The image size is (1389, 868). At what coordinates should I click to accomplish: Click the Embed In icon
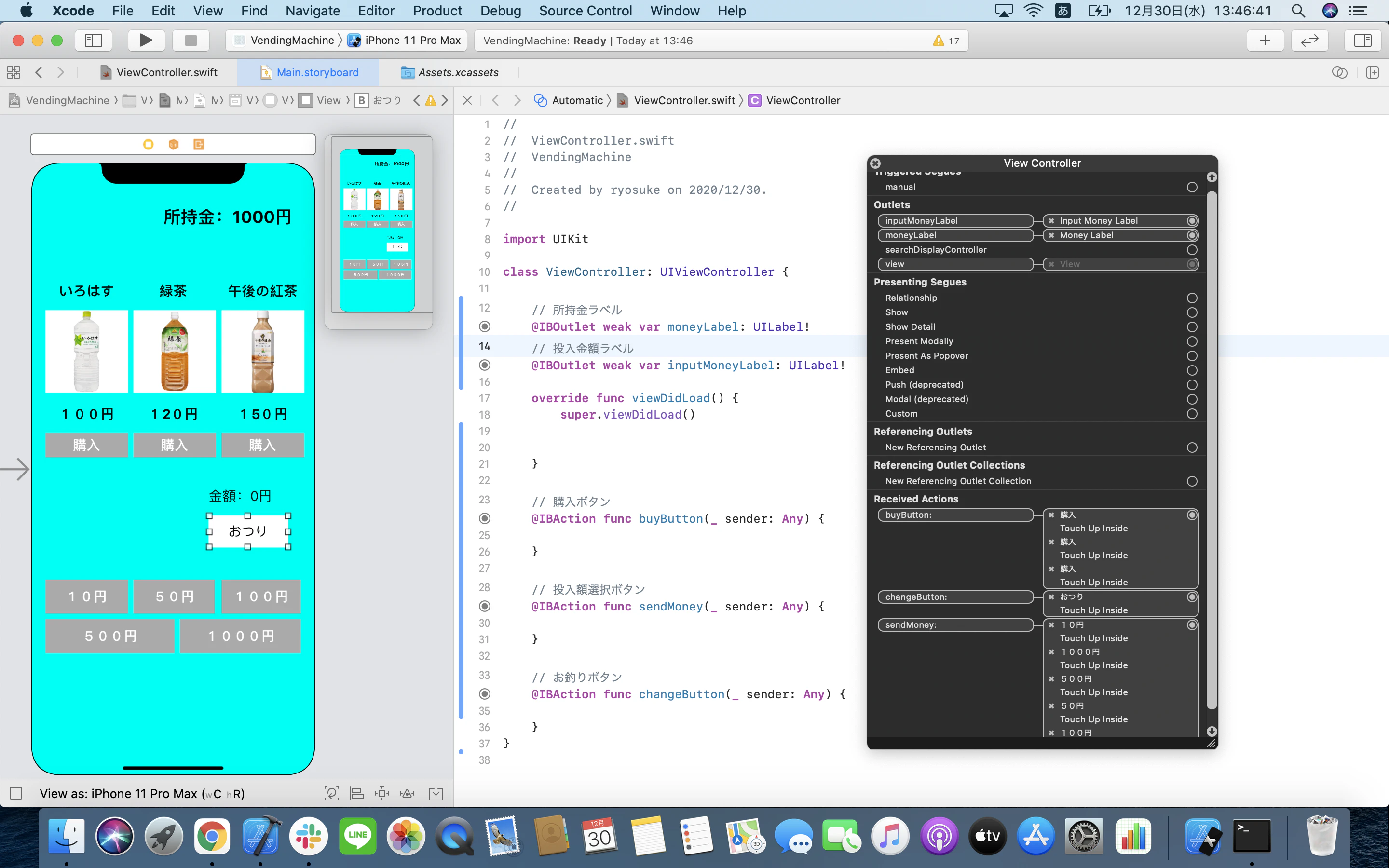tap(436, 793)
